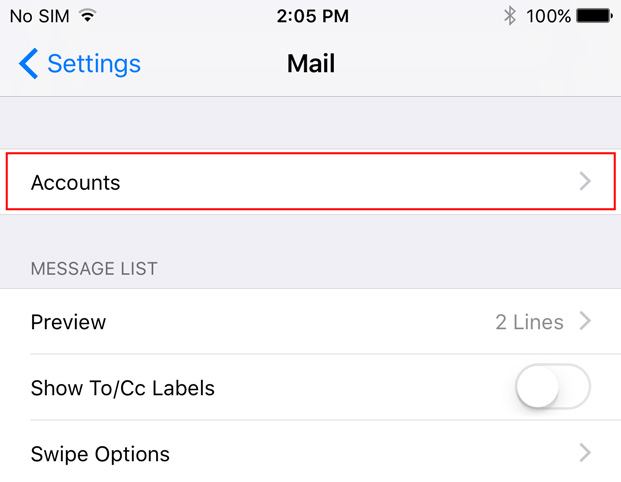This screenshot has width=621, height=482.
Task: Change the 2 Lines preview value
Action: pyautogui.click(x=529, y=322)
